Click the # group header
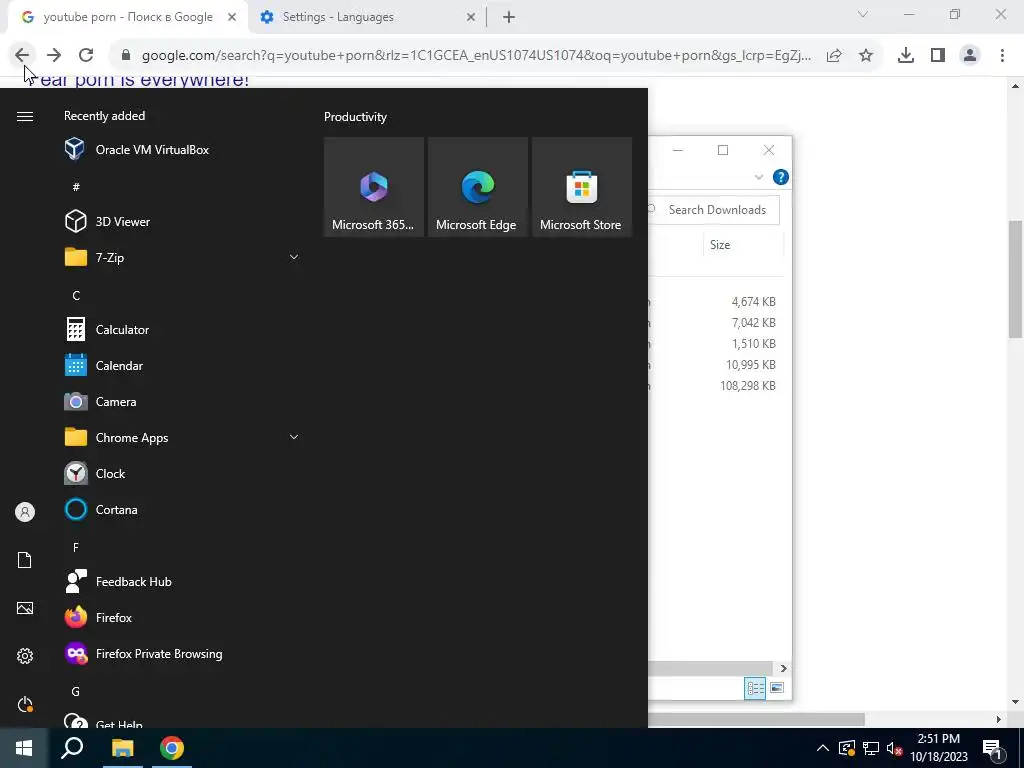Screen dimensions: 1024x768 click(76, 187)
